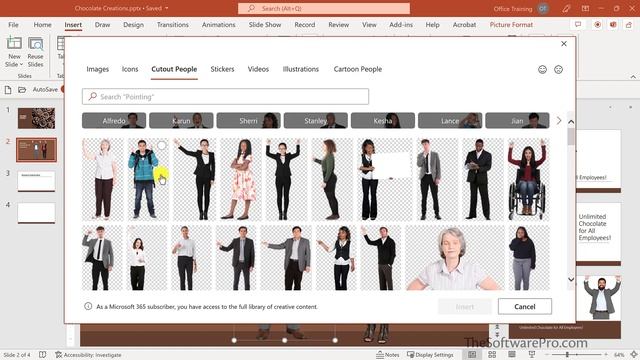Screen dimensions: 640x360
Task: Filter by the Alfredo chip
Action: coord(114,120)
